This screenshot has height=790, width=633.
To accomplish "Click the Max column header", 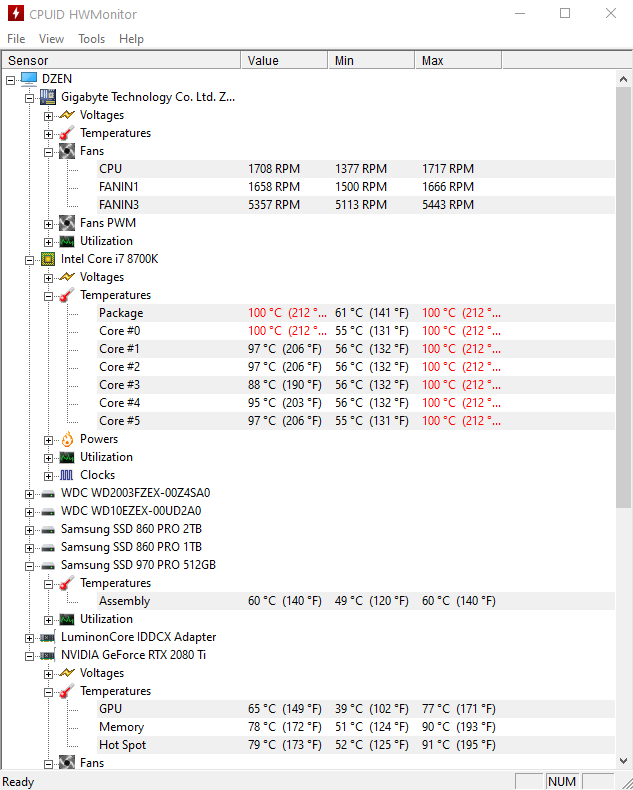I will click(458, 60).
